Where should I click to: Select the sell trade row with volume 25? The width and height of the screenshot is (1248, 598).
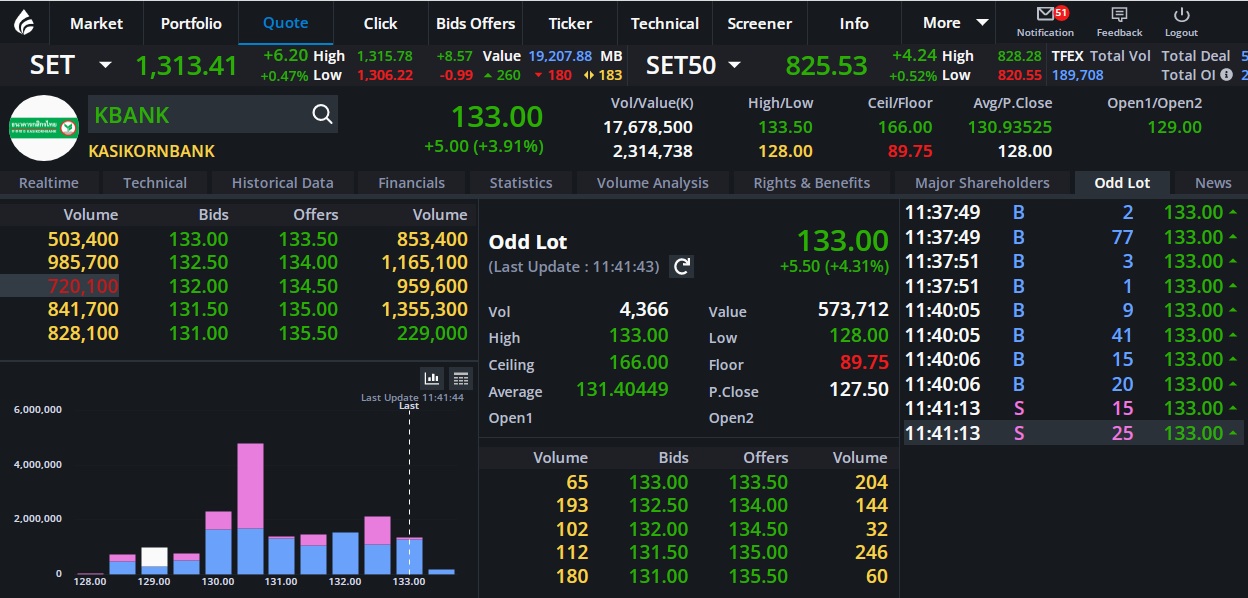(x=1073, y=433)
